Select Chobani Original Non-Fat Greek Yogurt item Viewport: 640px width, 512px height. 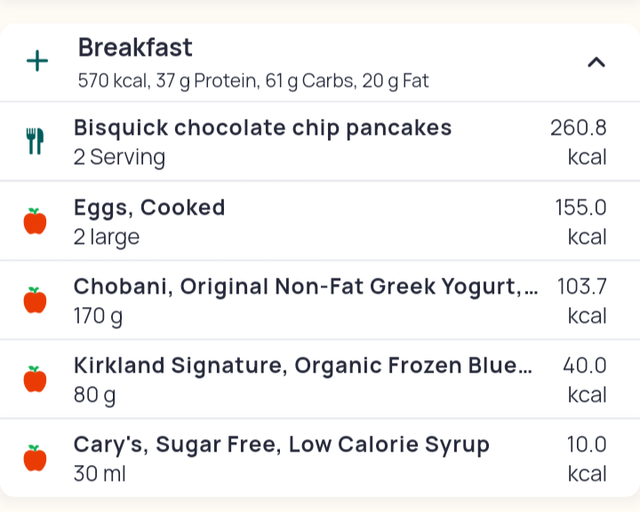point(320,300)
